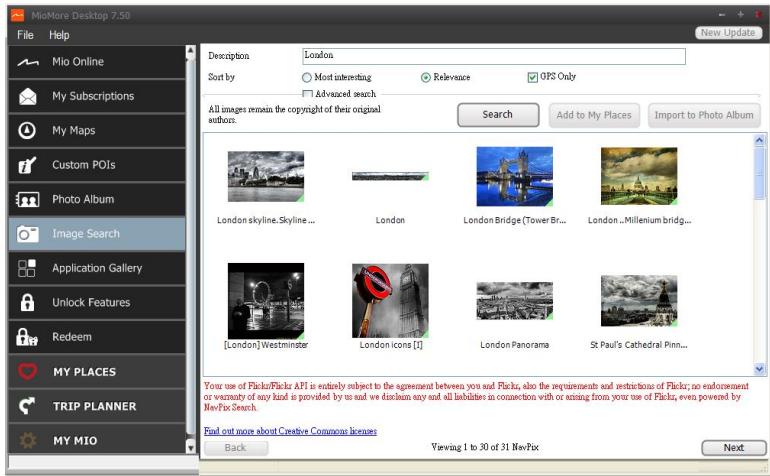Image resolution: width=770 pixels, height=476 pixels.
Task: Click the MY PLACES heart icon
Action: tap(28, 371)
